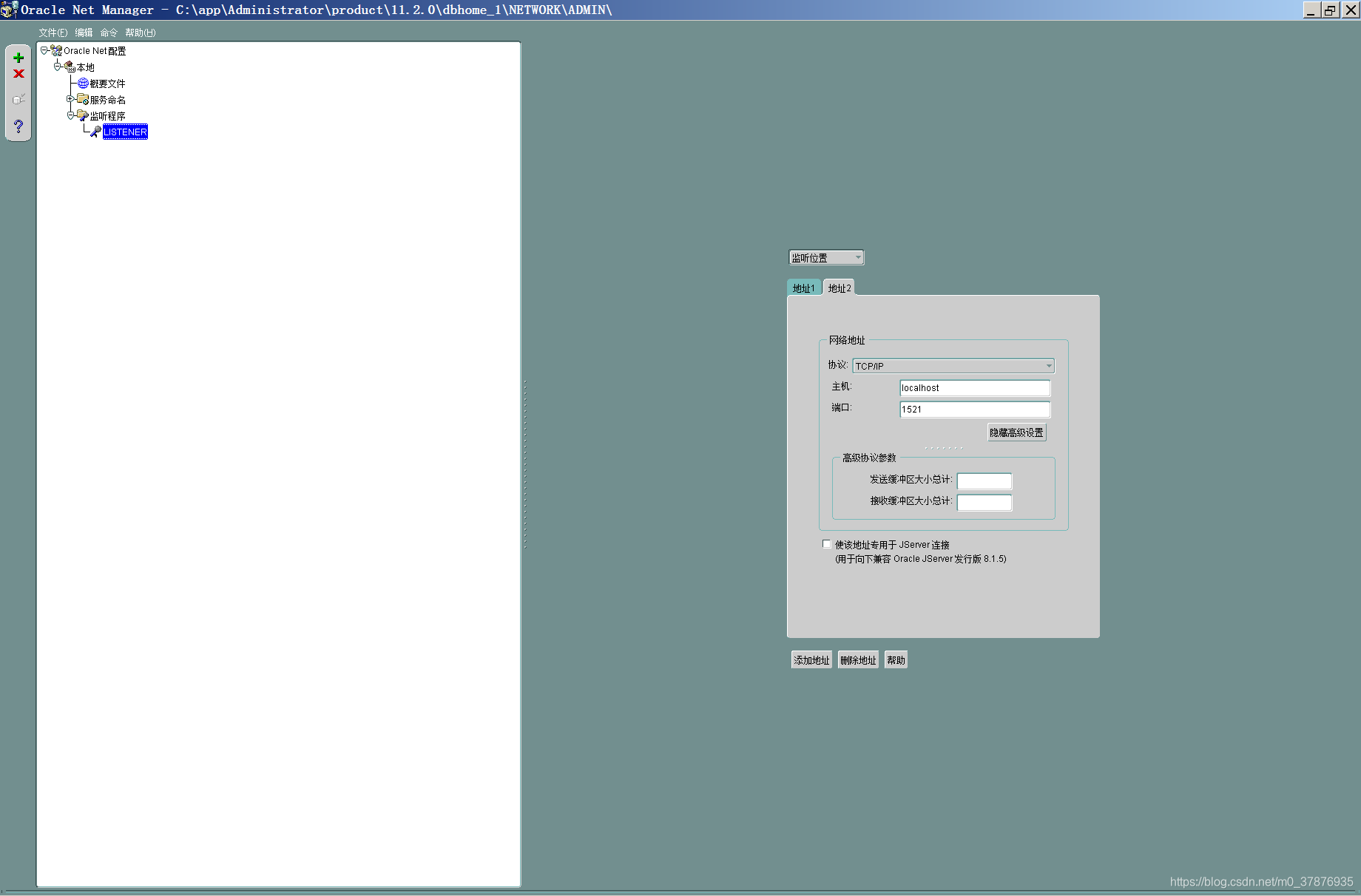
Task: Restore the window using the restore button
Action: (x=1331, y=10)
